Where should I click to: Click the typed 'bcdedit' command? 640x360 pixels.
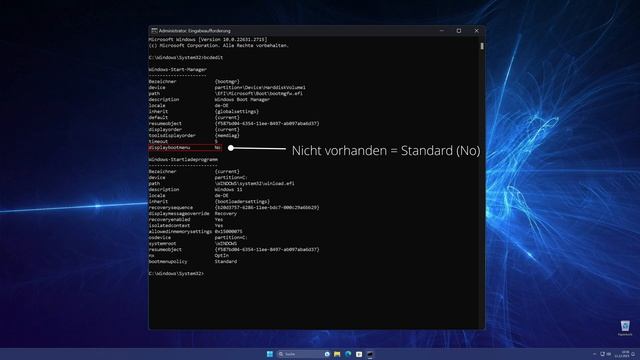[x=213, y=58]
